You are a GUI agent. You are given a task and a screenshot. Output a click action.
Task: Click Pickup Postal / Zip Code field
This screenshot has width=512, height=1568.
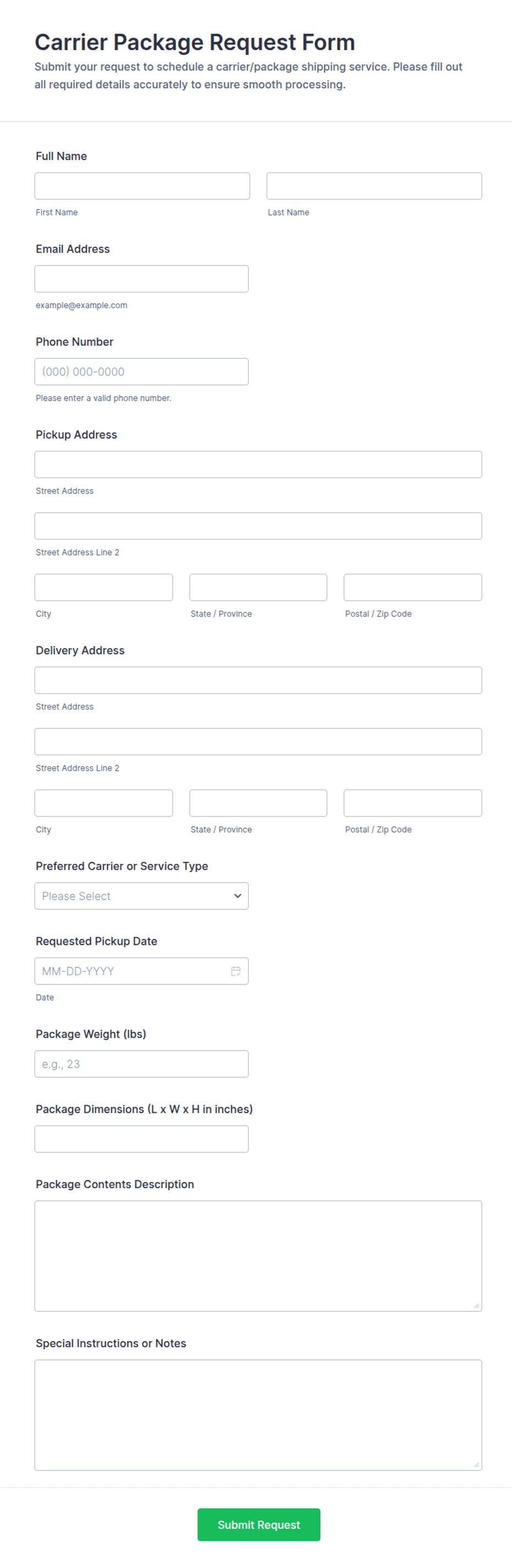[413, 587]
